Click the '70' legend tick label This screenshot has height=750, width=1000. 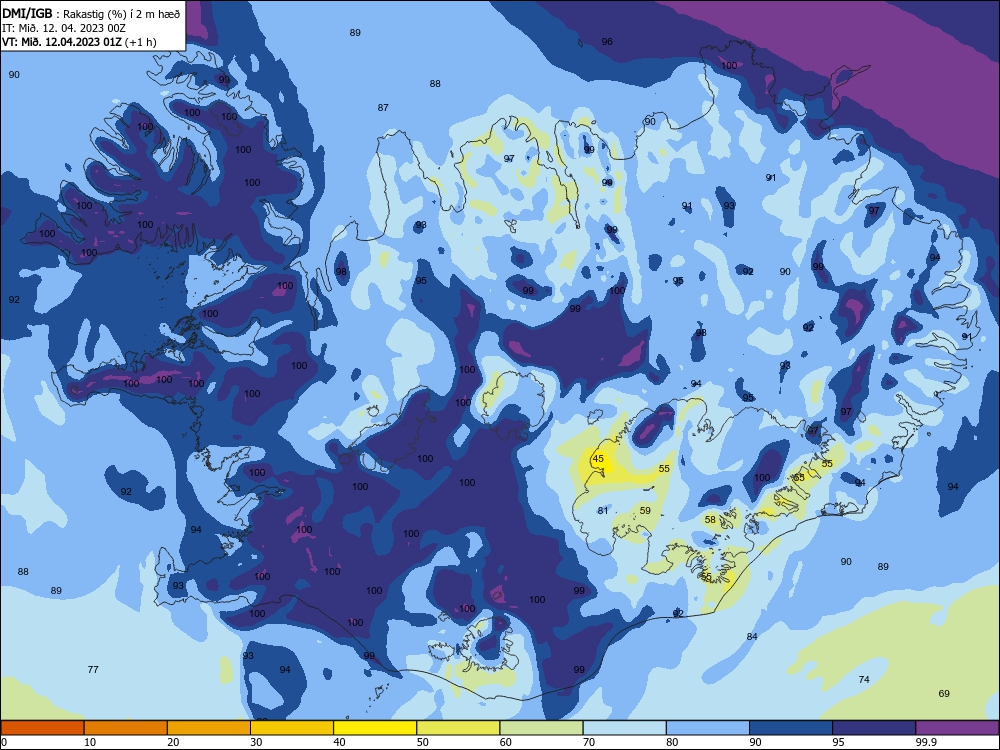point(589,742)
